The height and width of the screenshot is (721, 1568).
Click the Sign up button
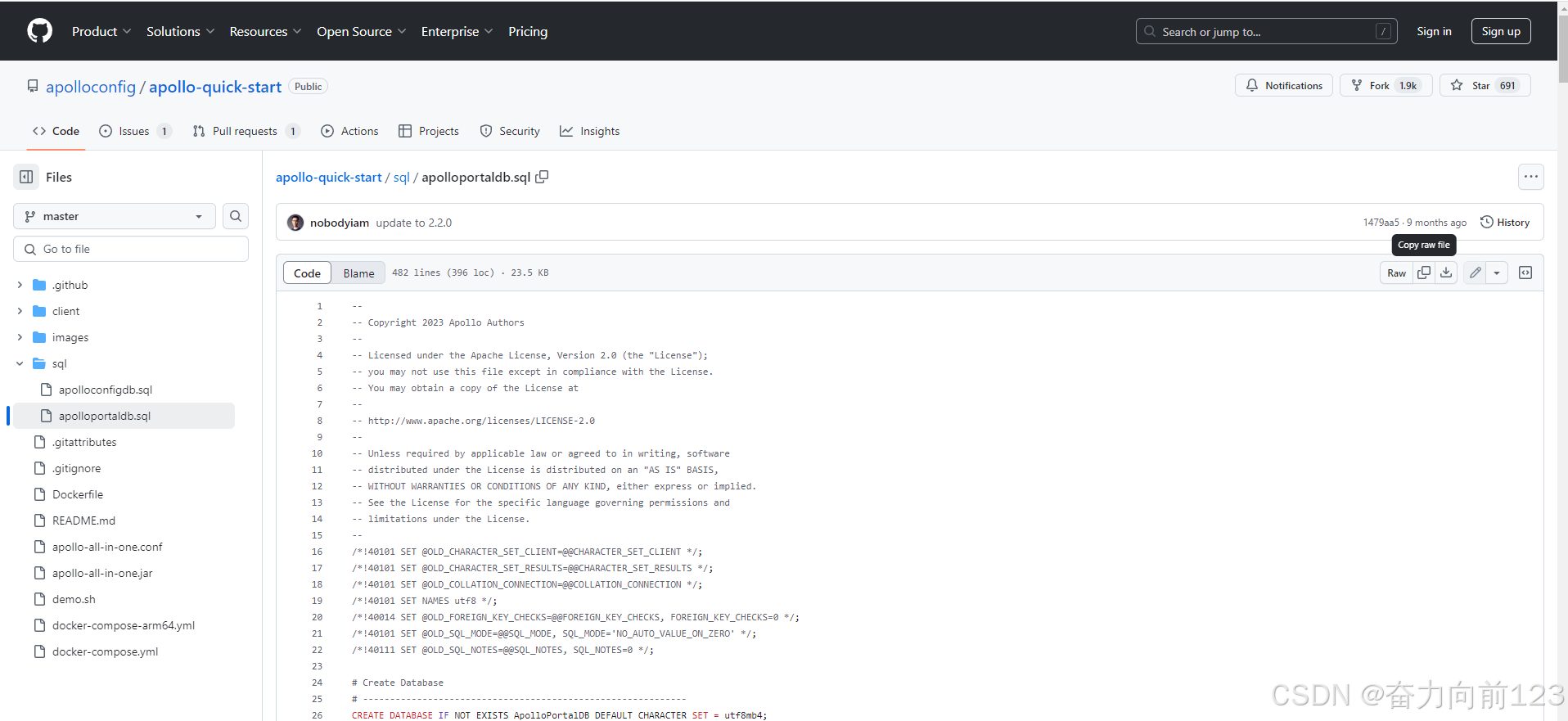pos(1501,31)
